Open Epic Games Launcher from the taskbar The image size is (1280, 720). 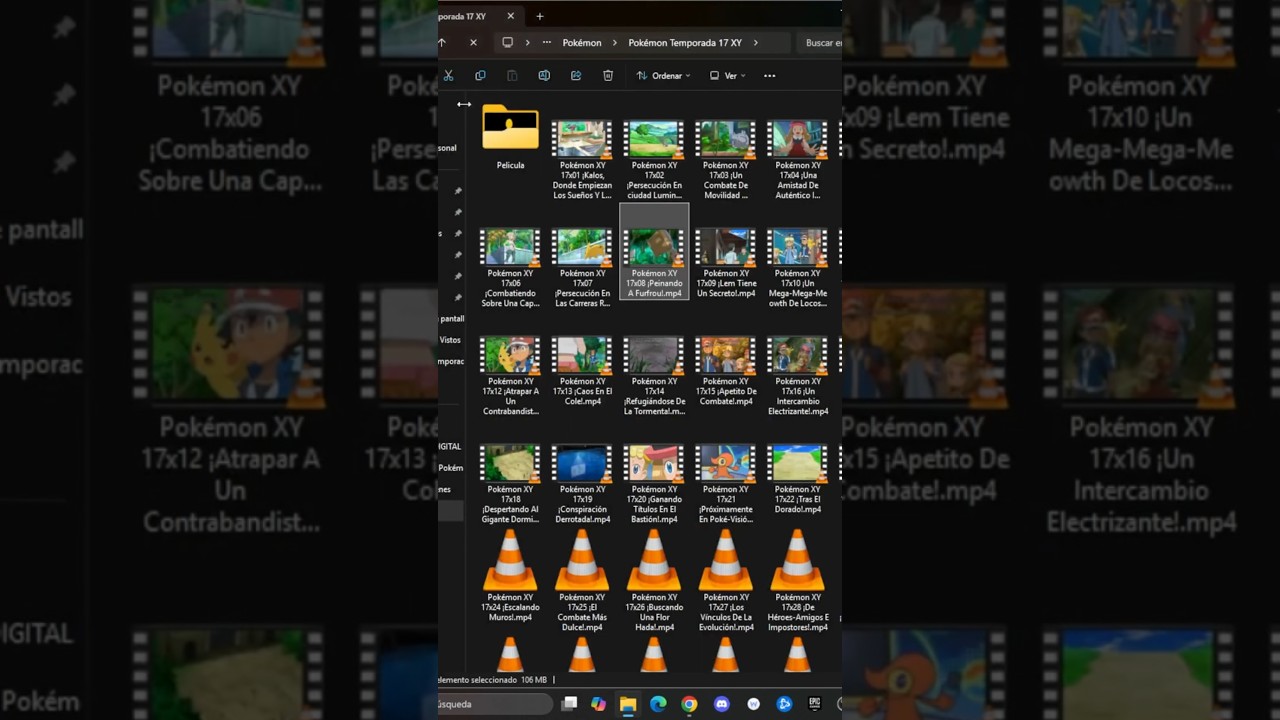click(815, 704)
